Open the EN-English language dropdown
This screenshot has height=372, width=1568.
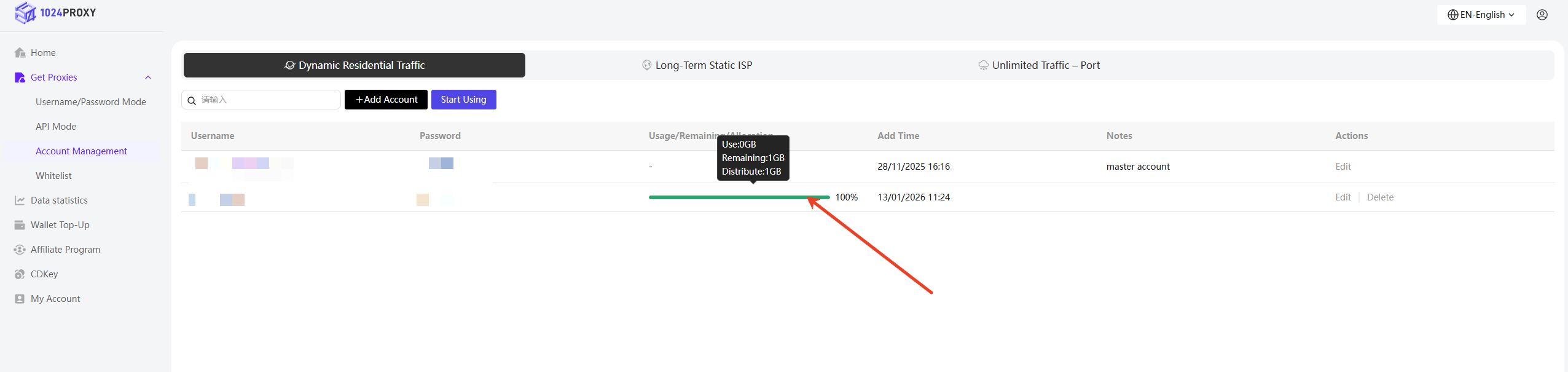(x=1481, y=15)
